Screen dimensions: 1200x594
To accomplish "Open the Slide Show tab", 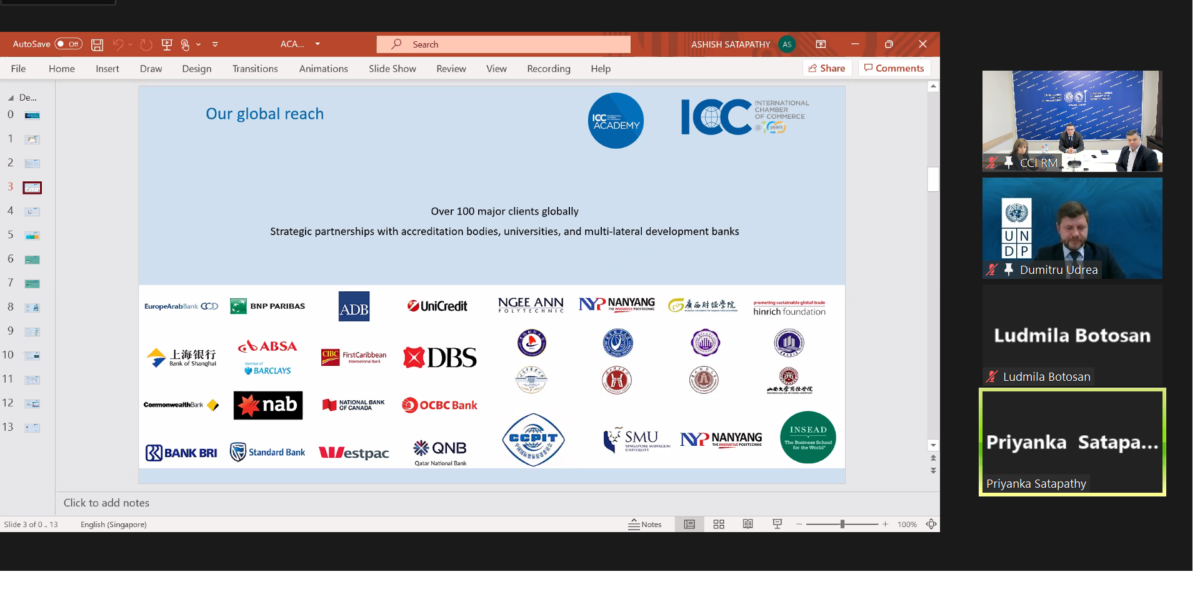I will pos(392,69).
